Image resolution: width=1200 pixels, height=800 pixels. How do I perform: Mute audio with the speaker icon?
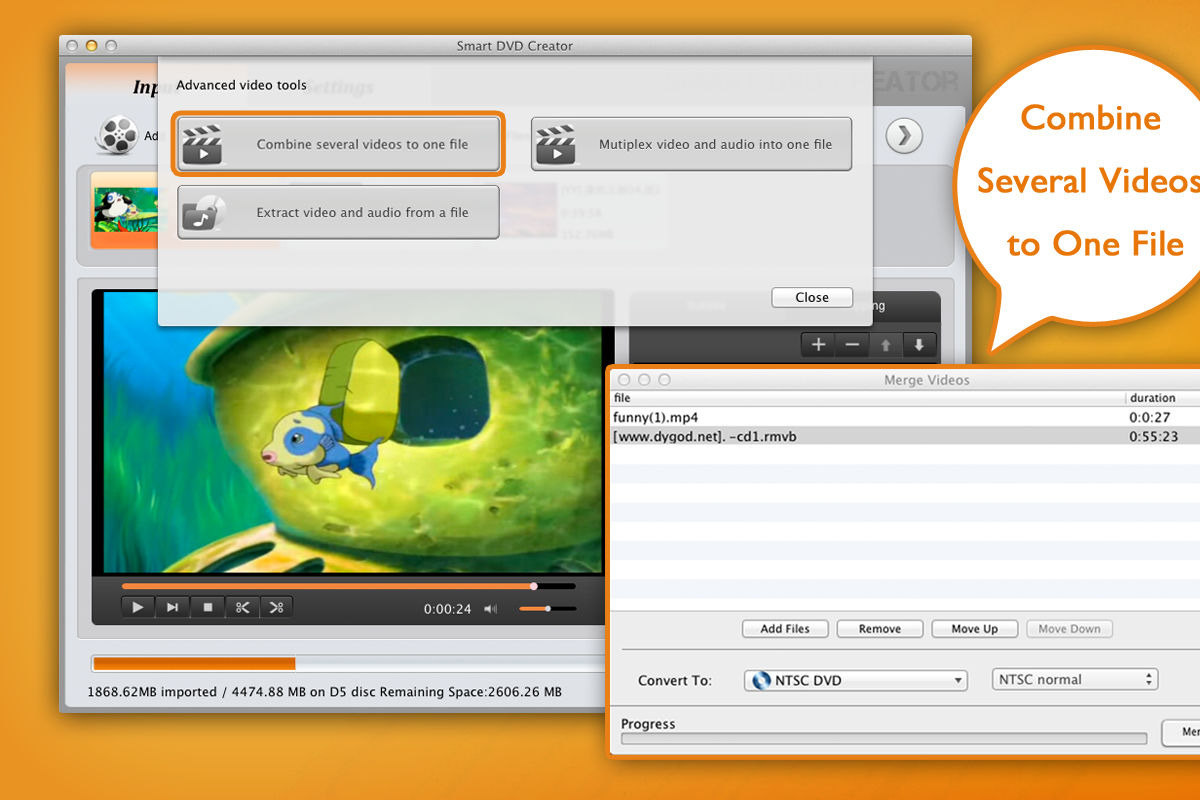tap(490, 609)
